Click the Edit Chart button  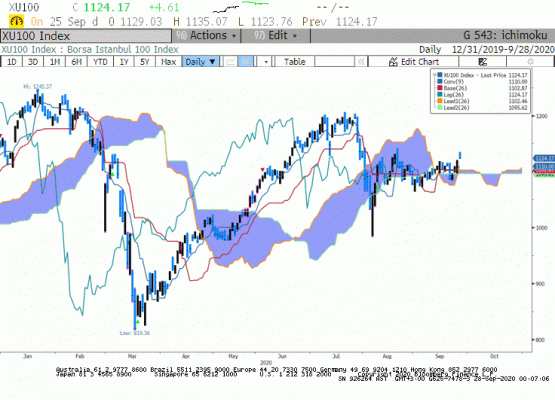click(x=413, y=62)
